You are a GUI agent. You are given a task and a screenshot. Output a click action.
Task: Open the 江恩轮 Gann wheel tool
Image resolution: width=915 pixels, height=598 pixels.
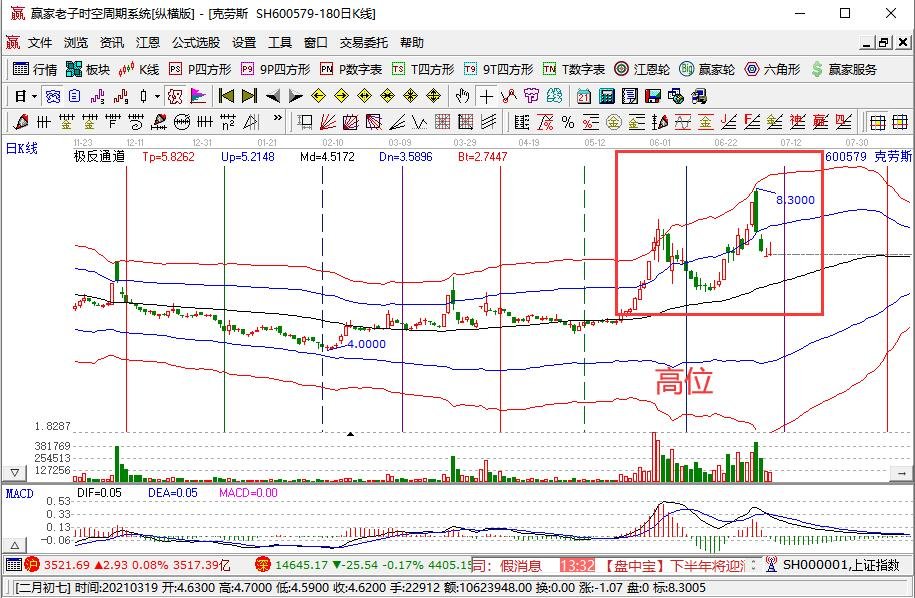tap(628, 70)
